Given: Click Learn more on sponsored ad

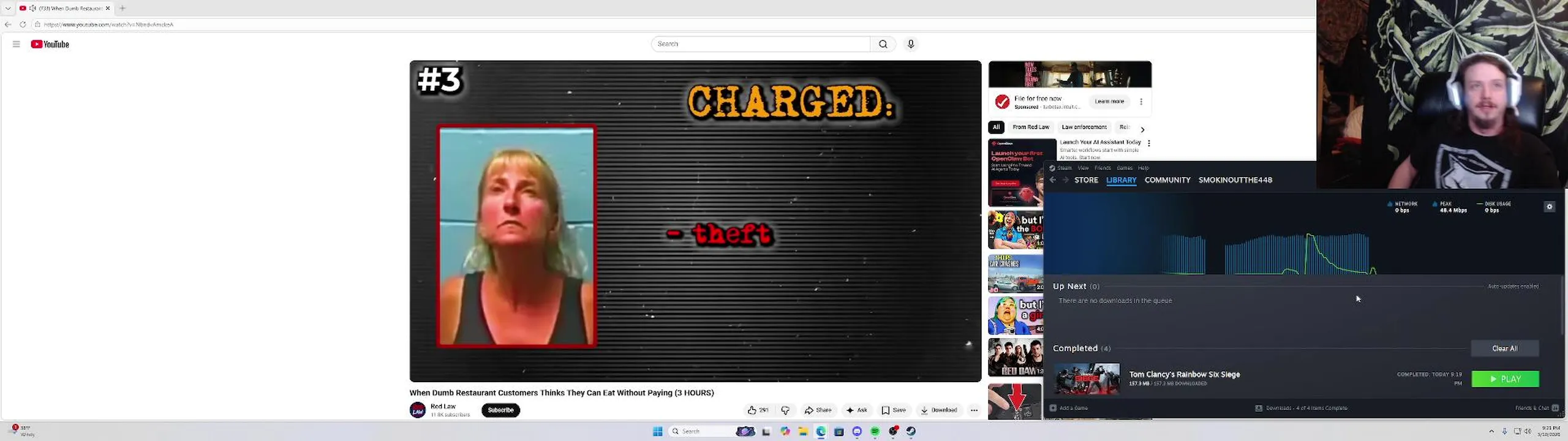Looking at the screenshot, I should [x=1109, y=102].
